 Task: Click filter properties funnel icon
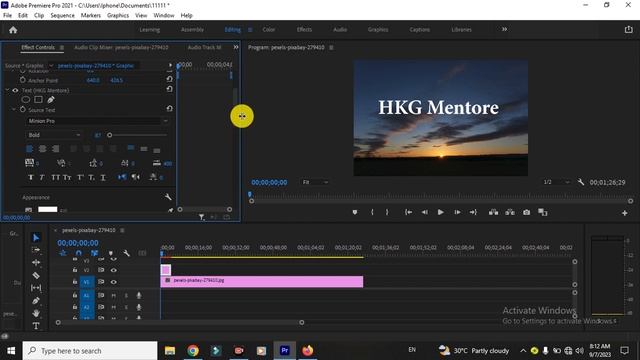(x=202, y=217)
